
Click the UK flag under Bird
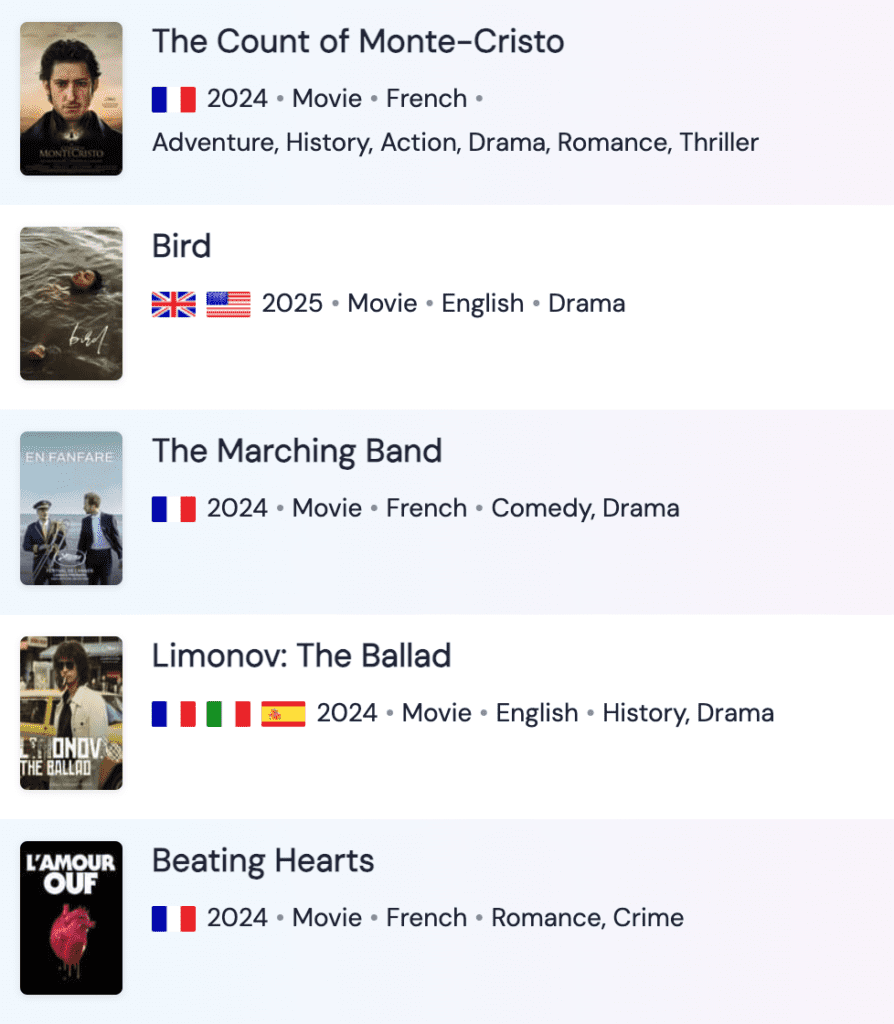174,304
